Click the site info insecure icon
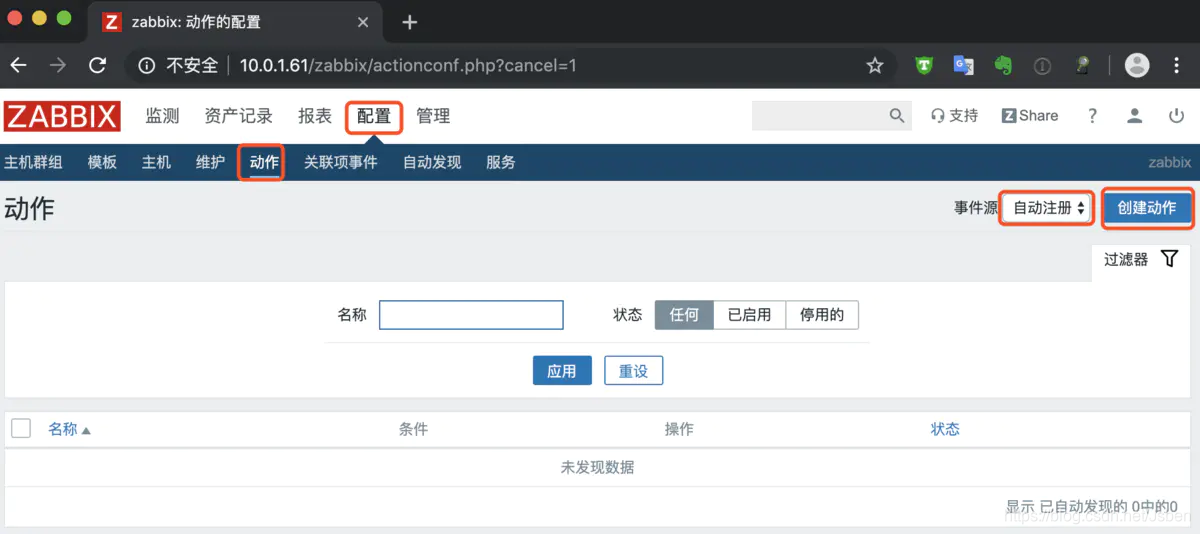The image size is (1200, 534). 147,66
